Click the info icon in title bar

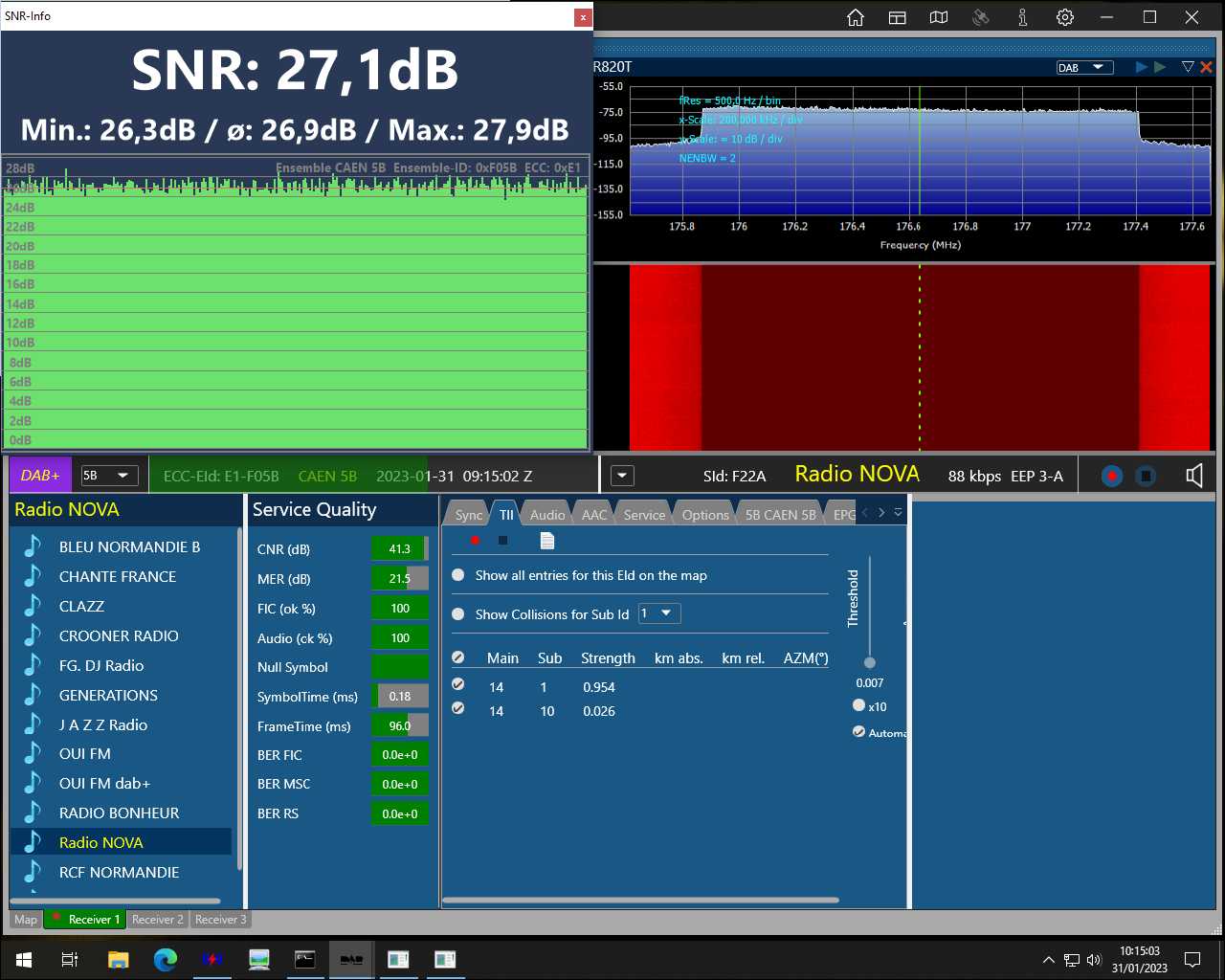tap(1023, 17)
